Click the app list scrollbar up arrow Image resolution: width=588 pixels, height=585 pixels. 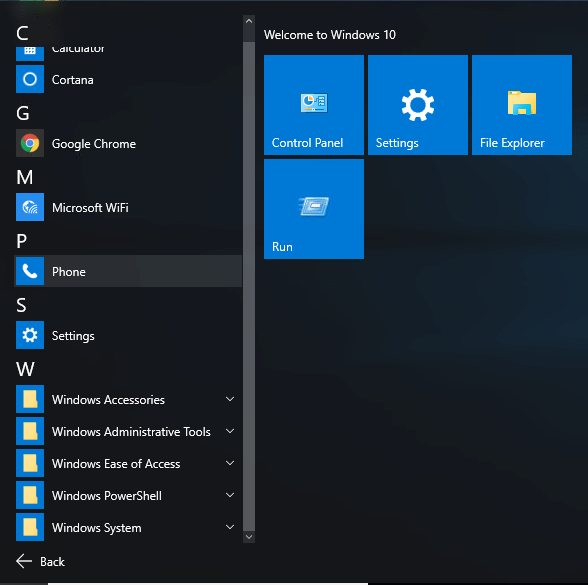tap(249, 21)
